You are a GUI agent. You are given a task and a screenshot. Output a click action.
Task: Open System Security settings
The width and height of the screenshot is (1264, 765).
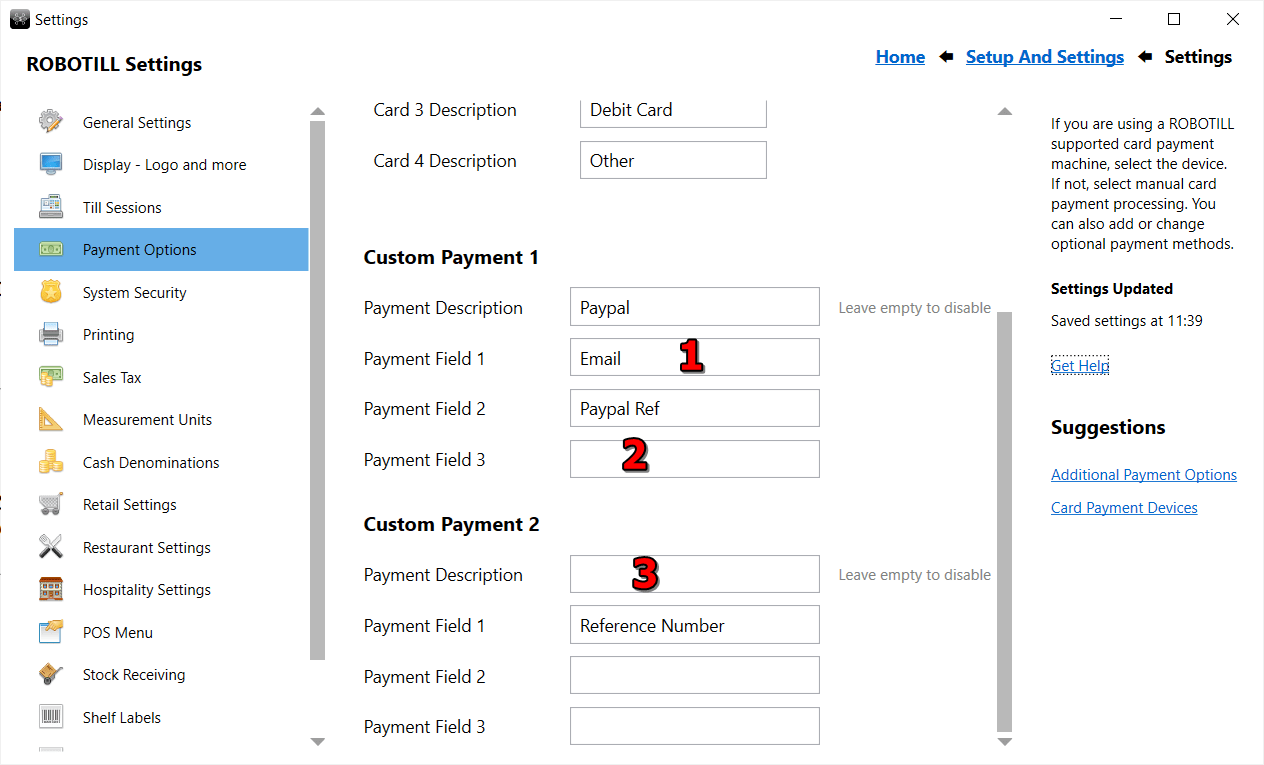pos(50,292)
